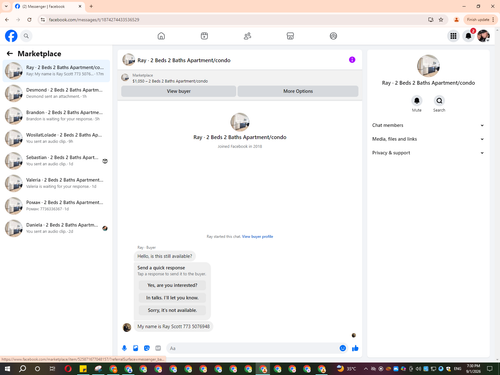Click Finish update button in Chrome
This screenshot has width=500, height=375.
click(x=480, y=20)
